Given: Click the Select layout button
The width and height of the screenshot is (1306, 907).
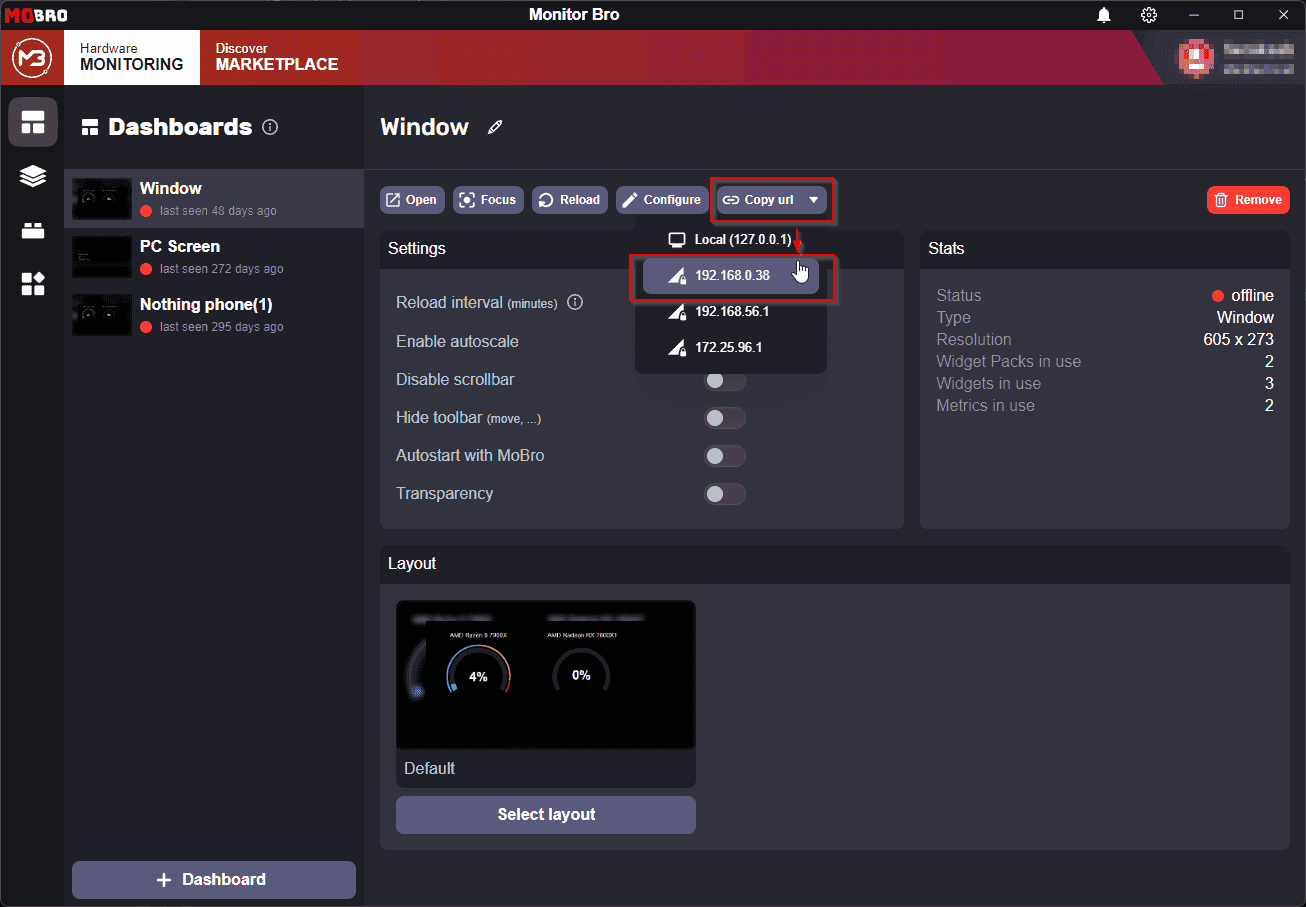Looking at the screenshot, I should (x=546, y=815).
